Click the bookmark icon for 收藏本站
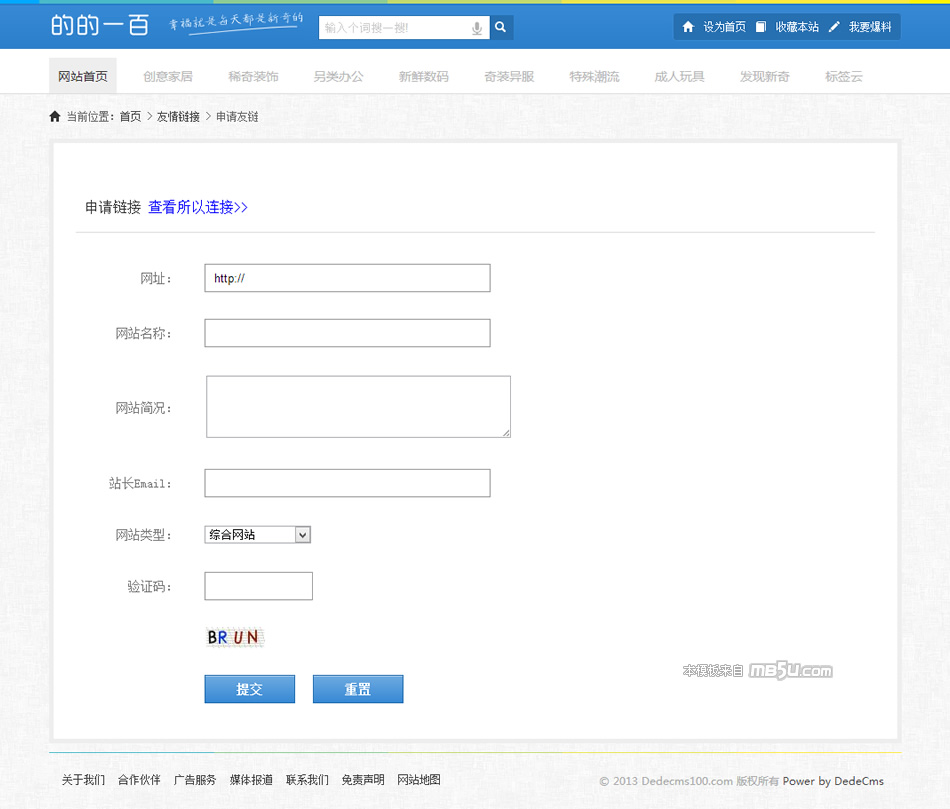Image resolution: width=950 pixels, height=809 pixels. tap(761, 27)
